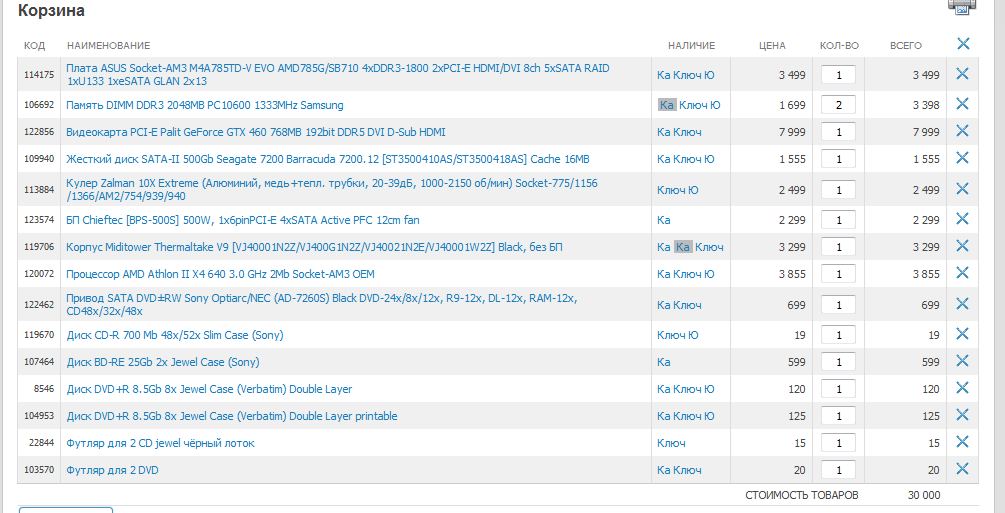Click the price 7 999 in ЦЕНА column

pos(792,132)
